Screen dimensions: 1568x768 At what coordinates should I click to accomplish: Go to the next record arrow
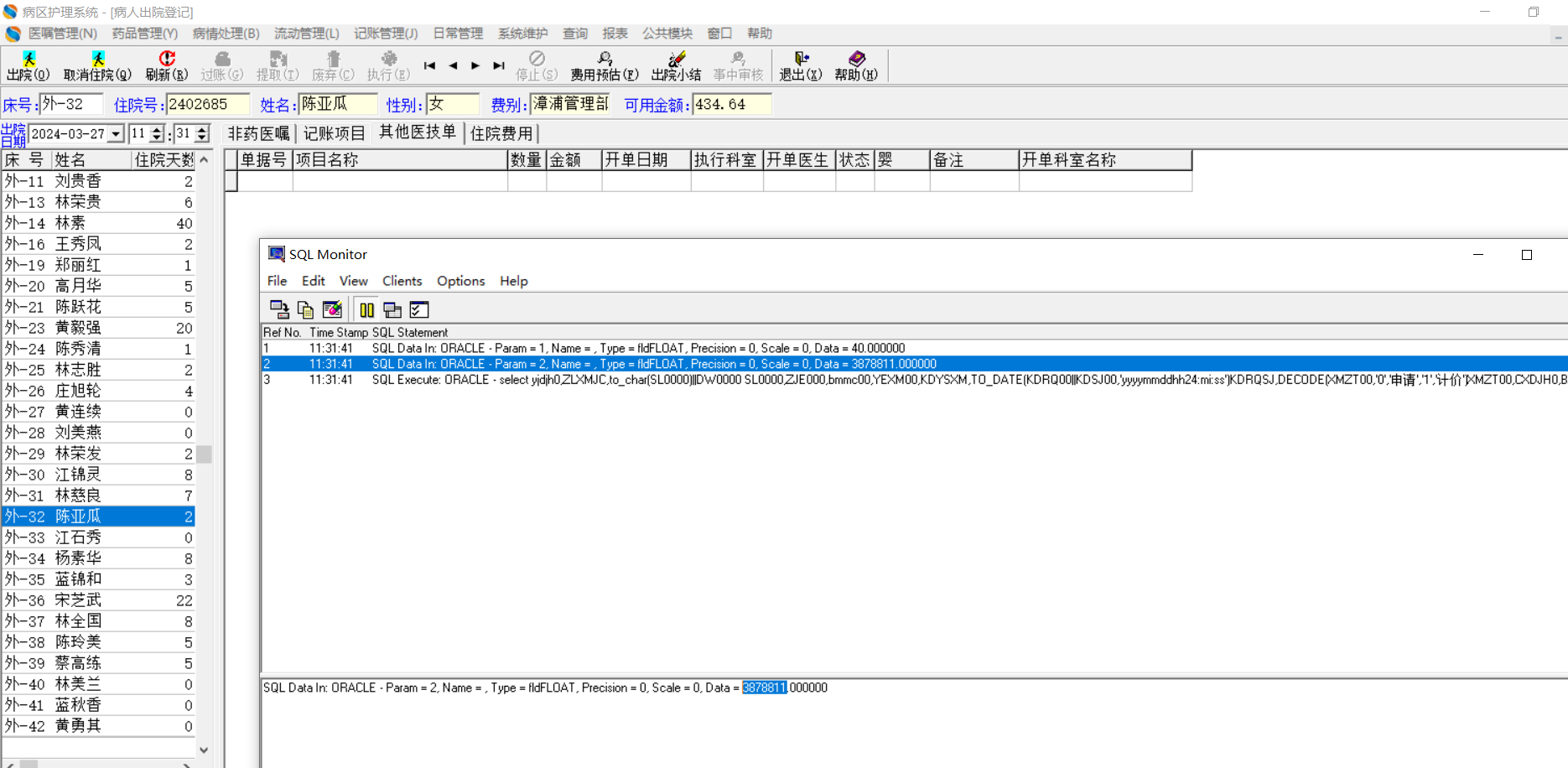pyautogui.click(x=475, y=65)
